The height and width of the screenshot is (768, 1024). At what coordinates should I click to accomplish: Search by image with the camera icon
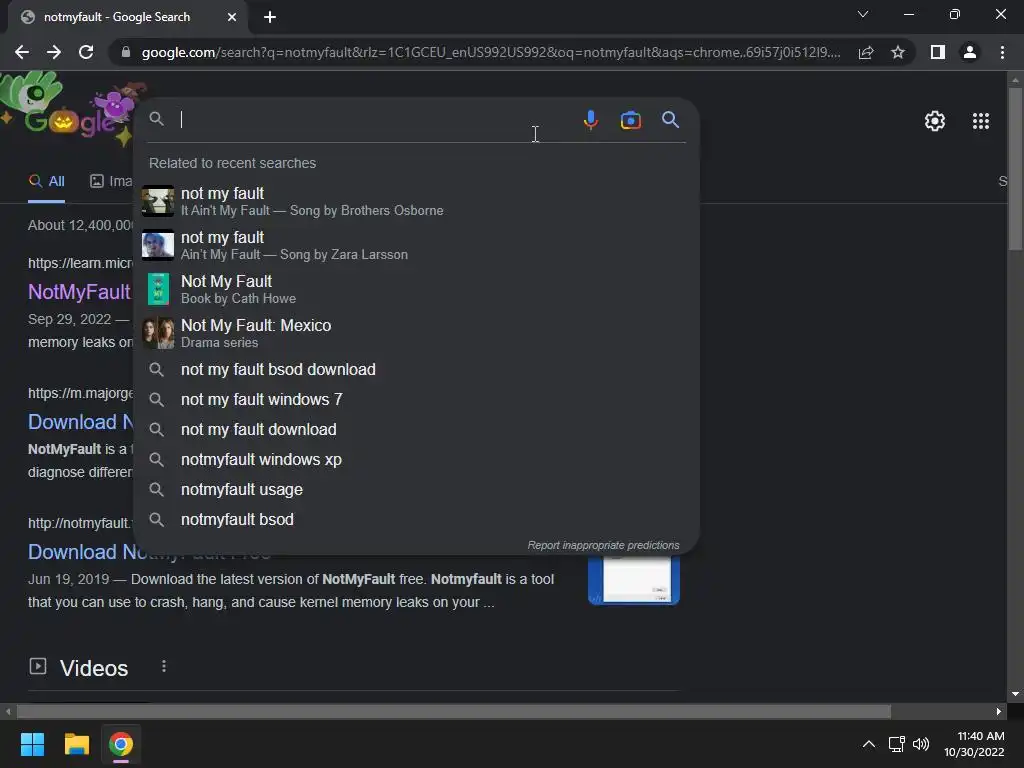[x=630, y=120]
